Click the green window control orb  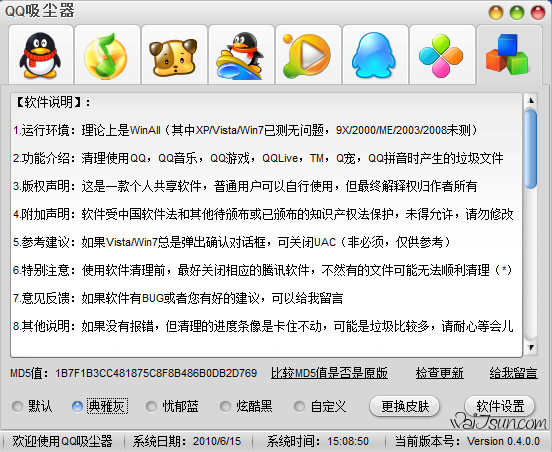pos(517,13)
